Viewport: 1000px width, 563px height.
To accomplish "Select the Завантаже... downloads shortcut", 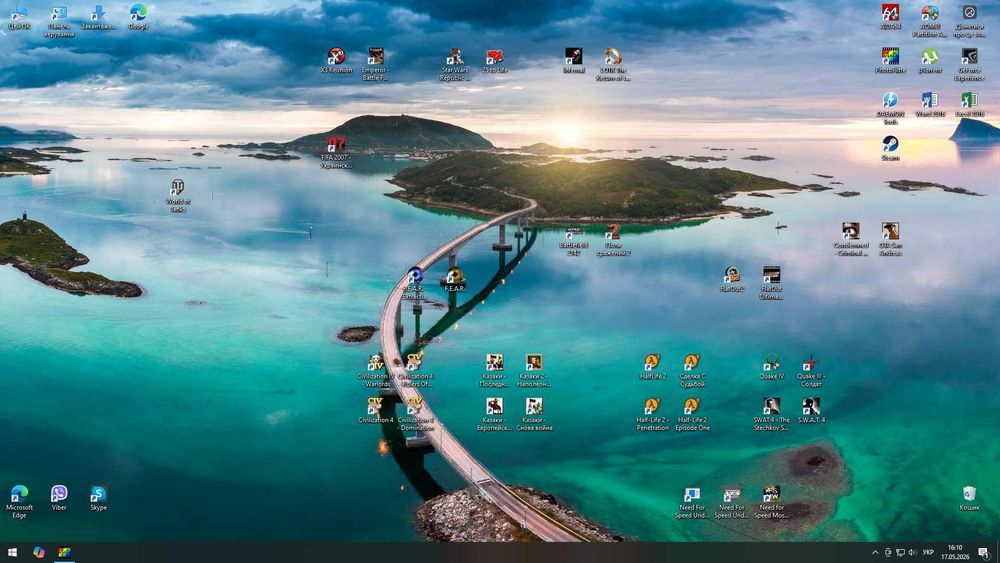I will coord(98,17).
